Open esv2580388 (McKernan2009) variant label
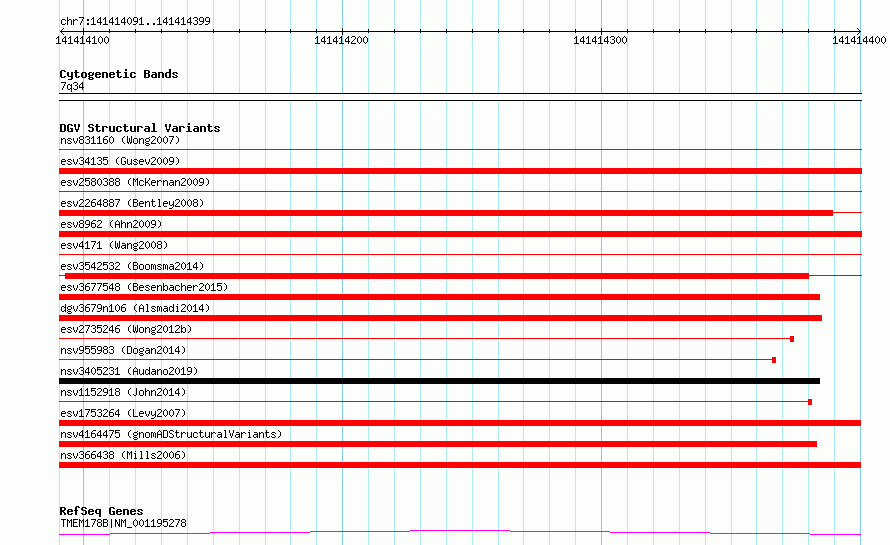Viewport: 890px width, 545px height. tap(135, 182)
